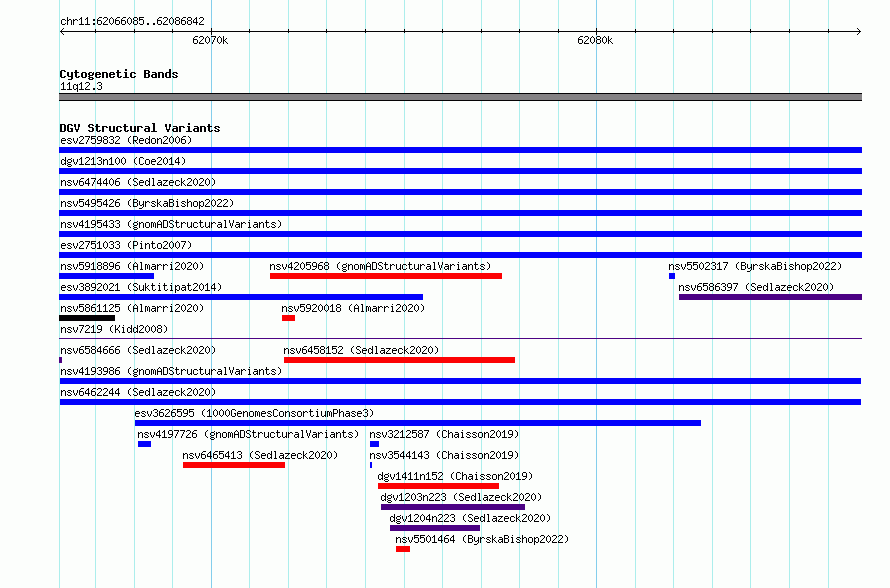
Task: Click the purple bar for dgv1204n223
Action: [435, 528]
